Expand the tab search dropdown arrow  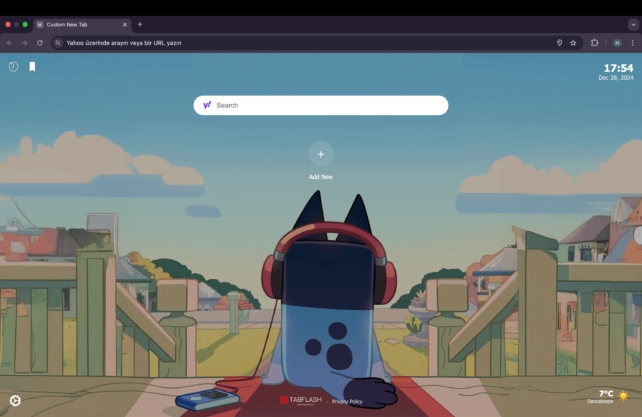633,25
